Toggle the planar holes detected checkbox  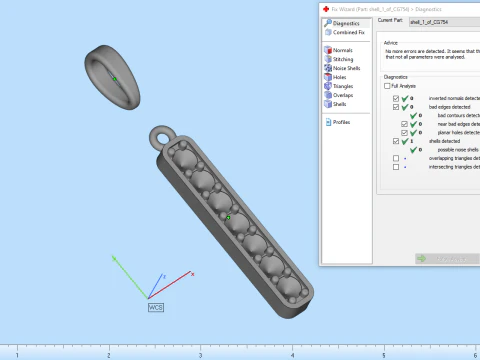pos(404,133)
